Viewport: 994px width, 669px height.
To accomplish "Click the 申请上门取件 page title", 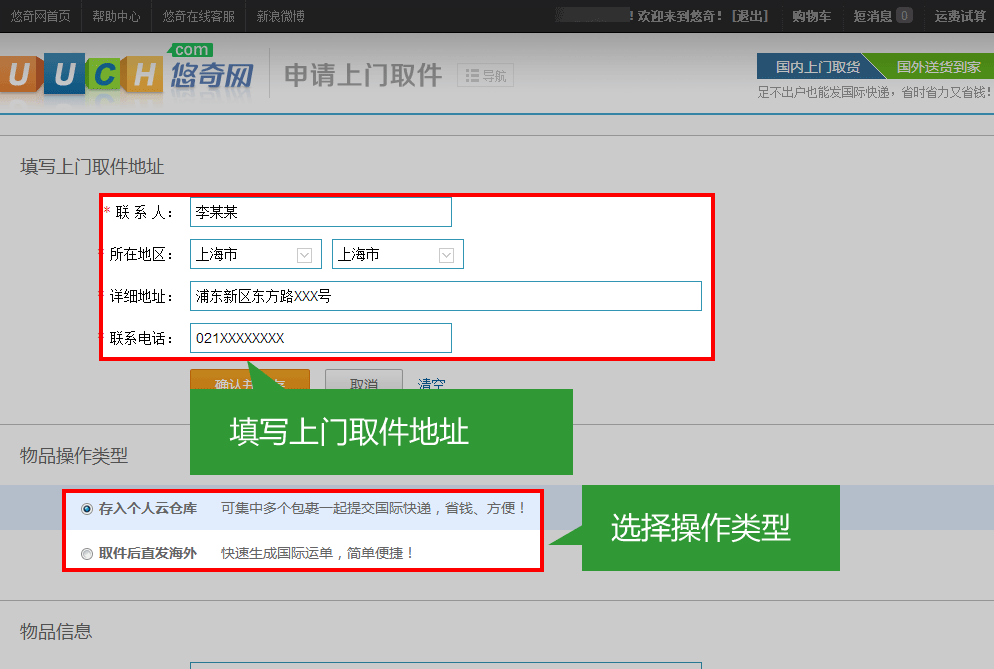I will (363, 75).
